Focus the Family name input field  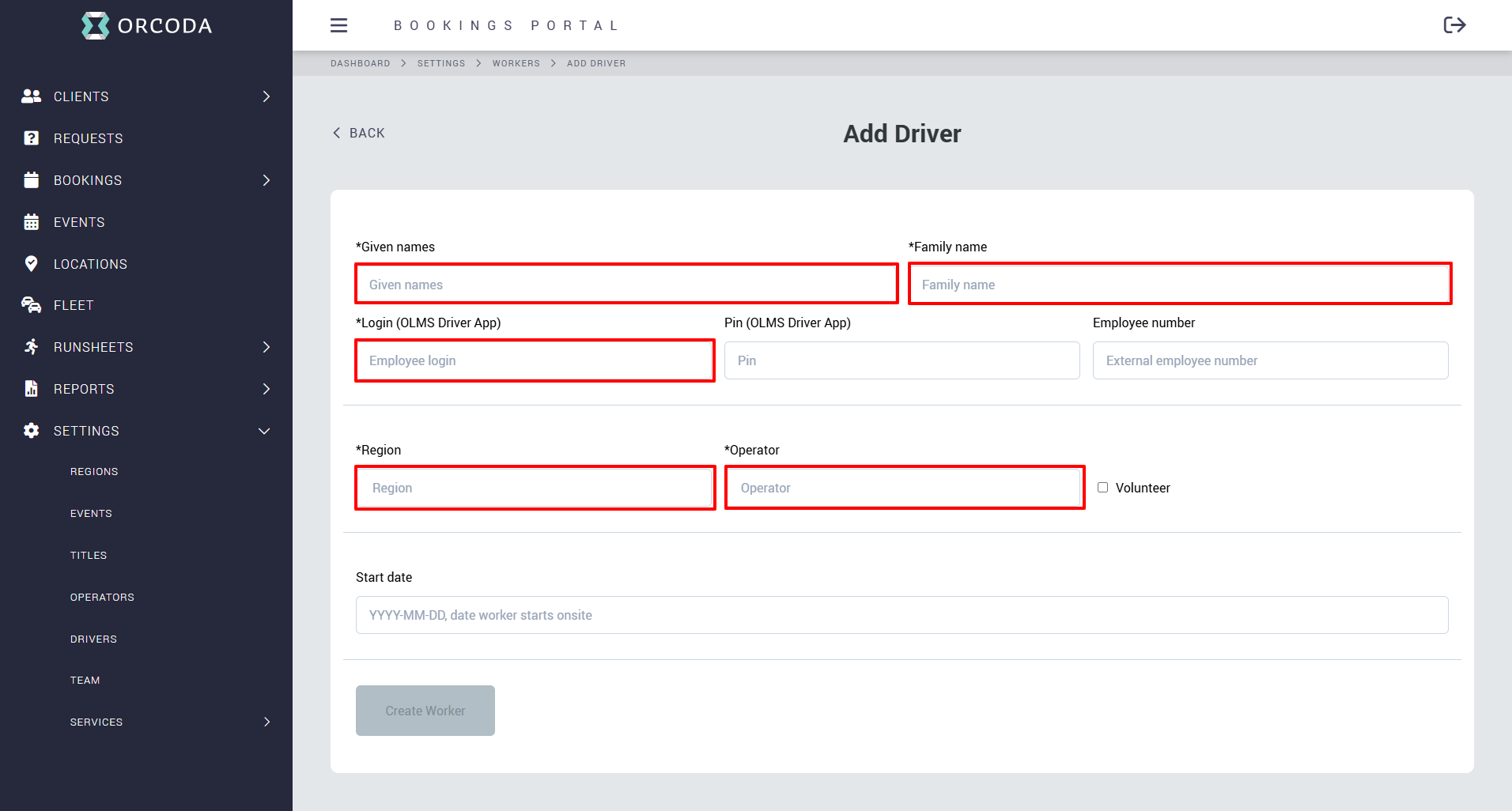click(1180, 284)
